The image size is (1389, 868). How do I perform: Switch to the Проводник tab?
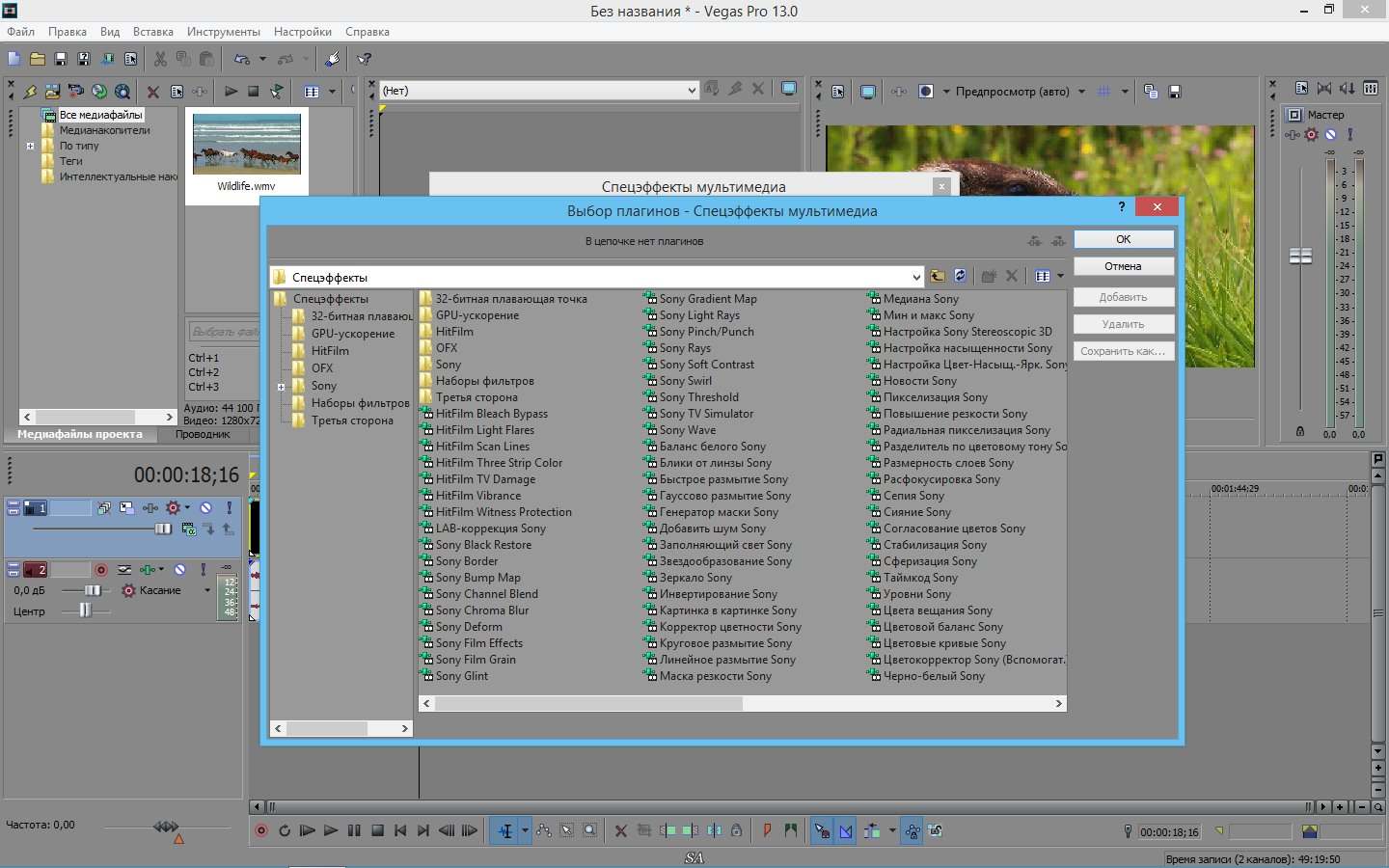click(203, 435)
